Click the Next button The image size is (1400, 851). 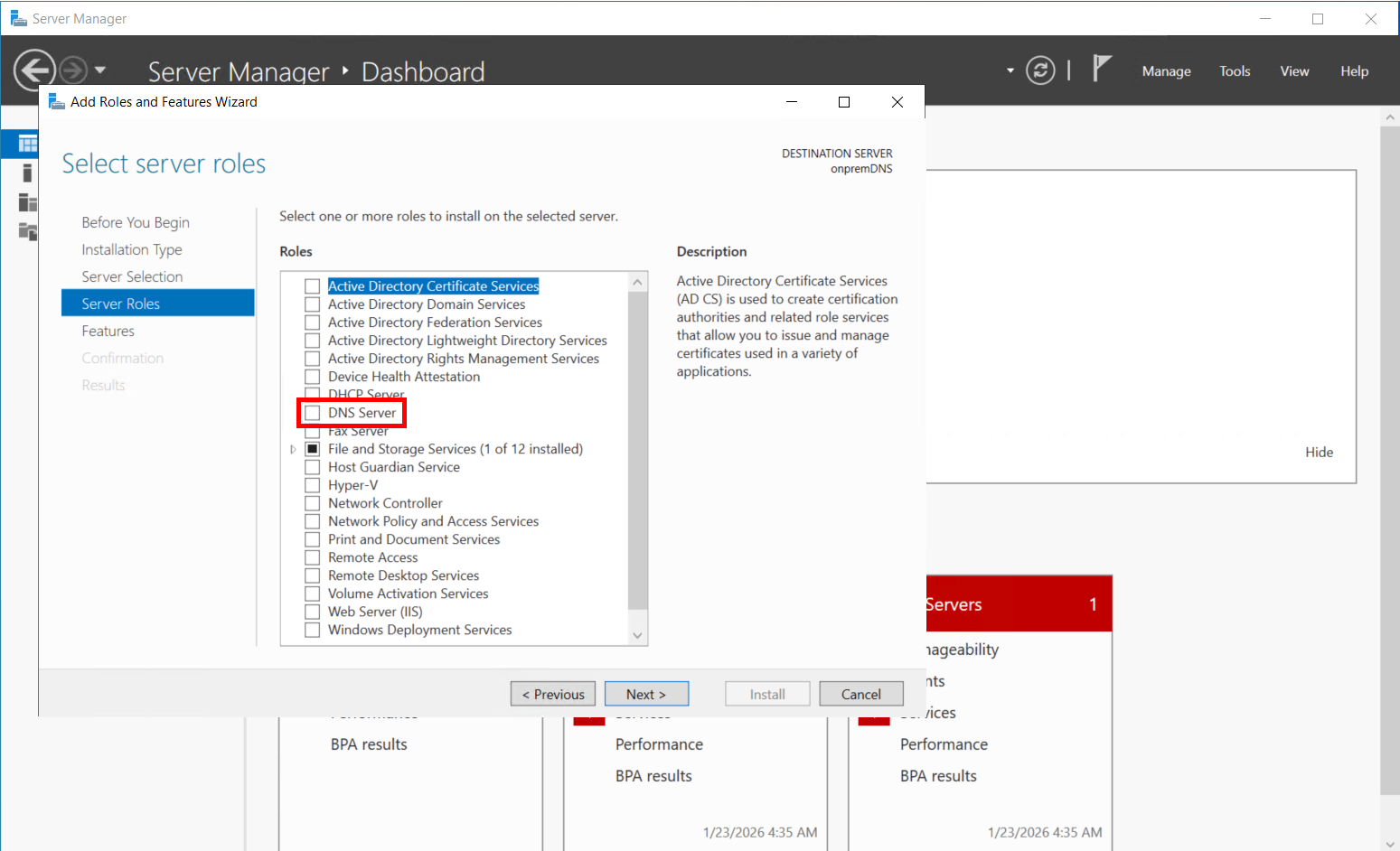click(x=646, y=694)
